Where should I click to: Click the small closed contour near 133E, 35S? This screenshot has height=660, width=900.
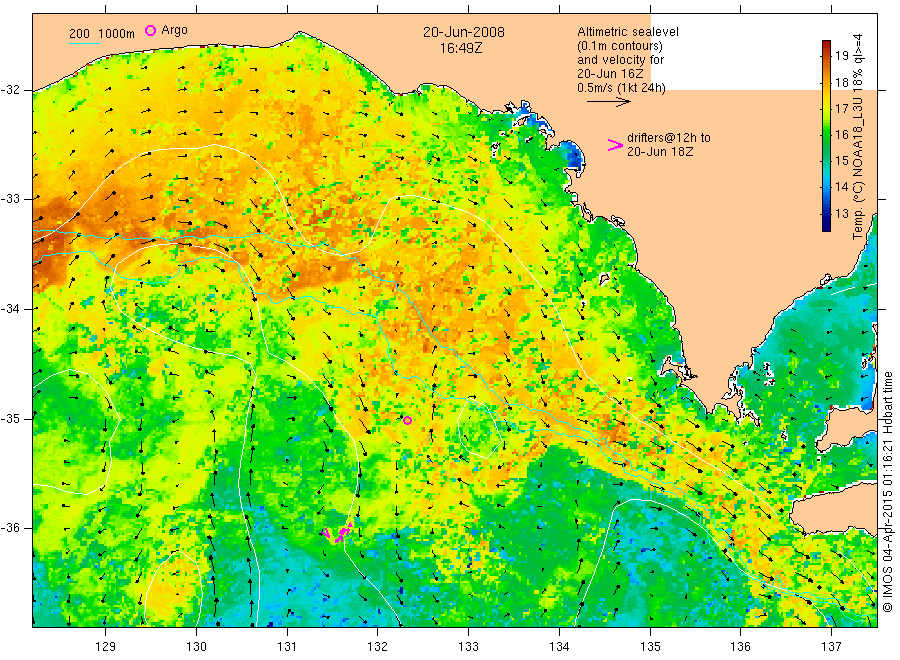[480, 430]
